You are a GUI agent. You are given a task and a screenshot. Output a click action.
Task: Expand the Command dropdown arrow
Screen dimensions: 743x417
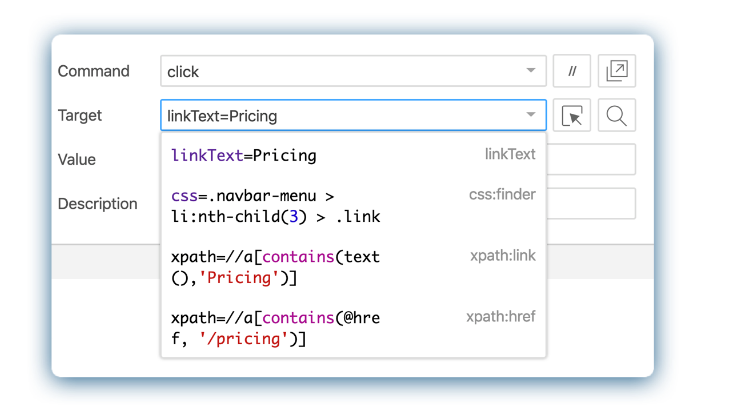pyautogui.click(x=531, y=71)
